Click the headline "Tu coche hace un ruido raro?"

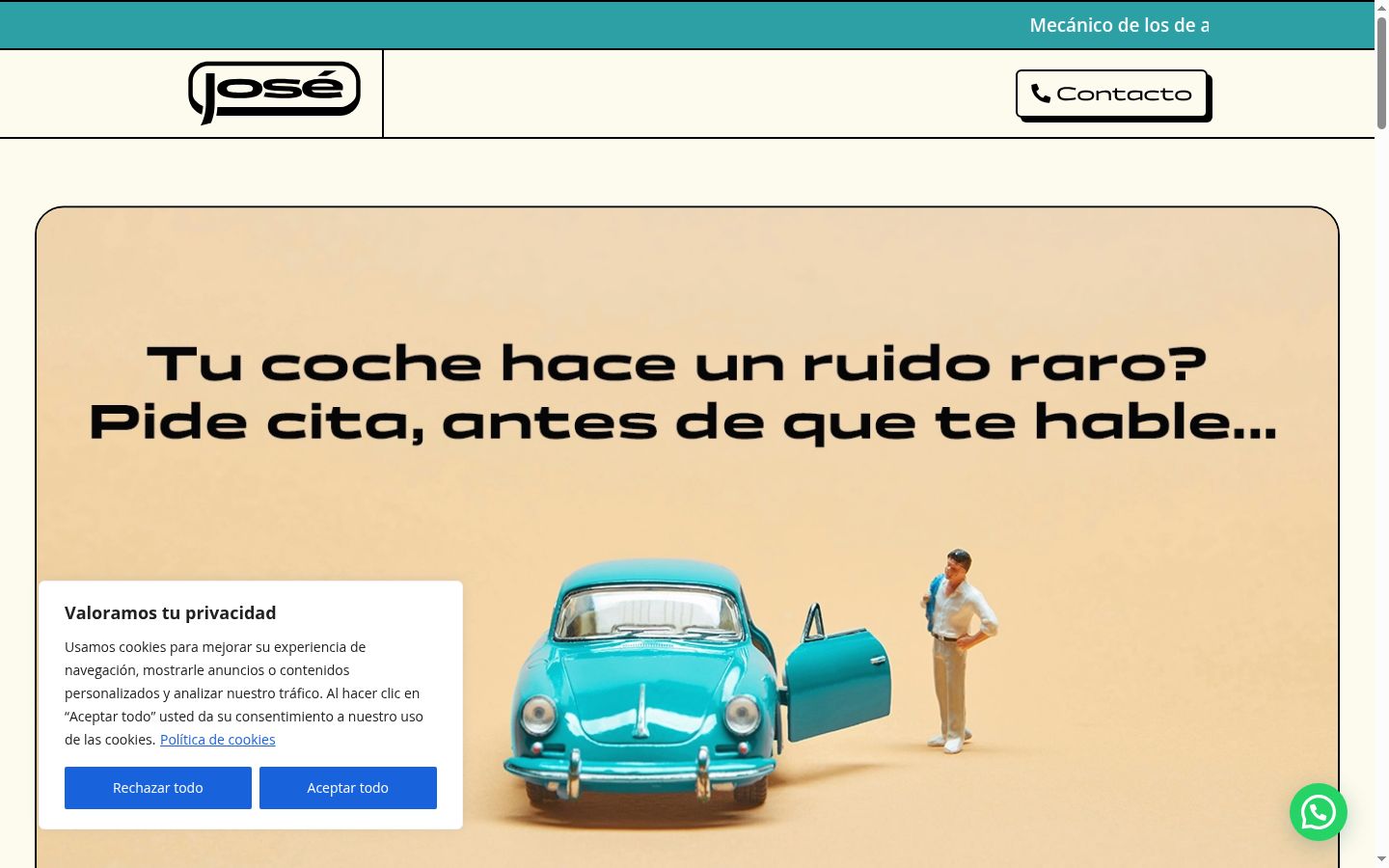coord(677,365)
